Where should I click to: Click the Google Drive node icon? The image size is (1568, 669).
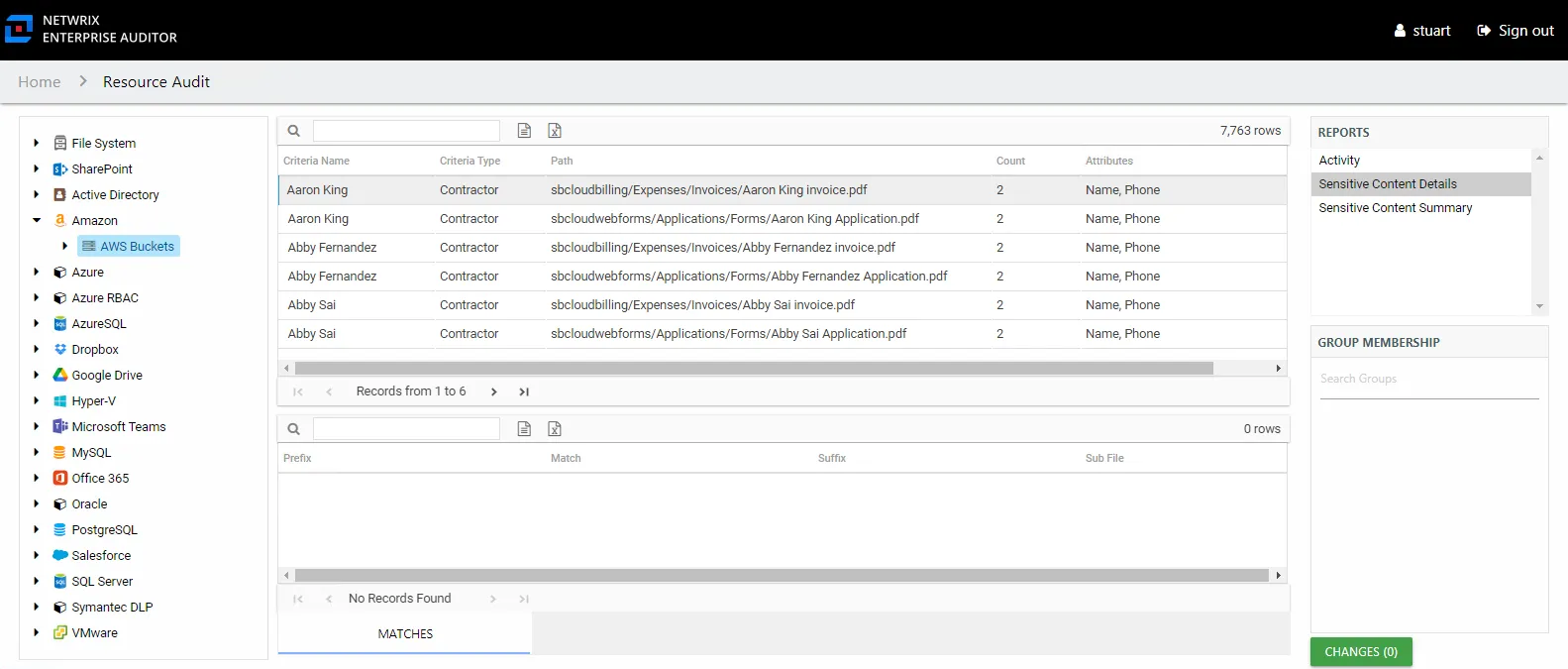tap(60, 375)
